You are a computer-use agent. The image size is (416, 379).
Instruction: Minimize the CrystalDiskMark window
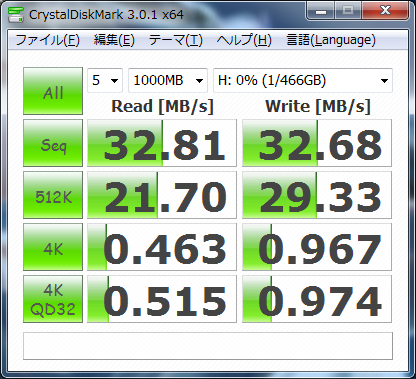321,11
